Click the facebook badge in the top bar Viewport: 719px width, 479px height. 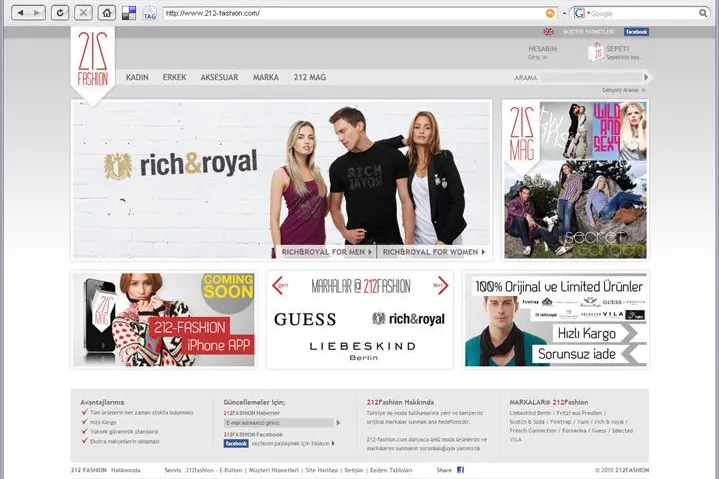[636, 32]
